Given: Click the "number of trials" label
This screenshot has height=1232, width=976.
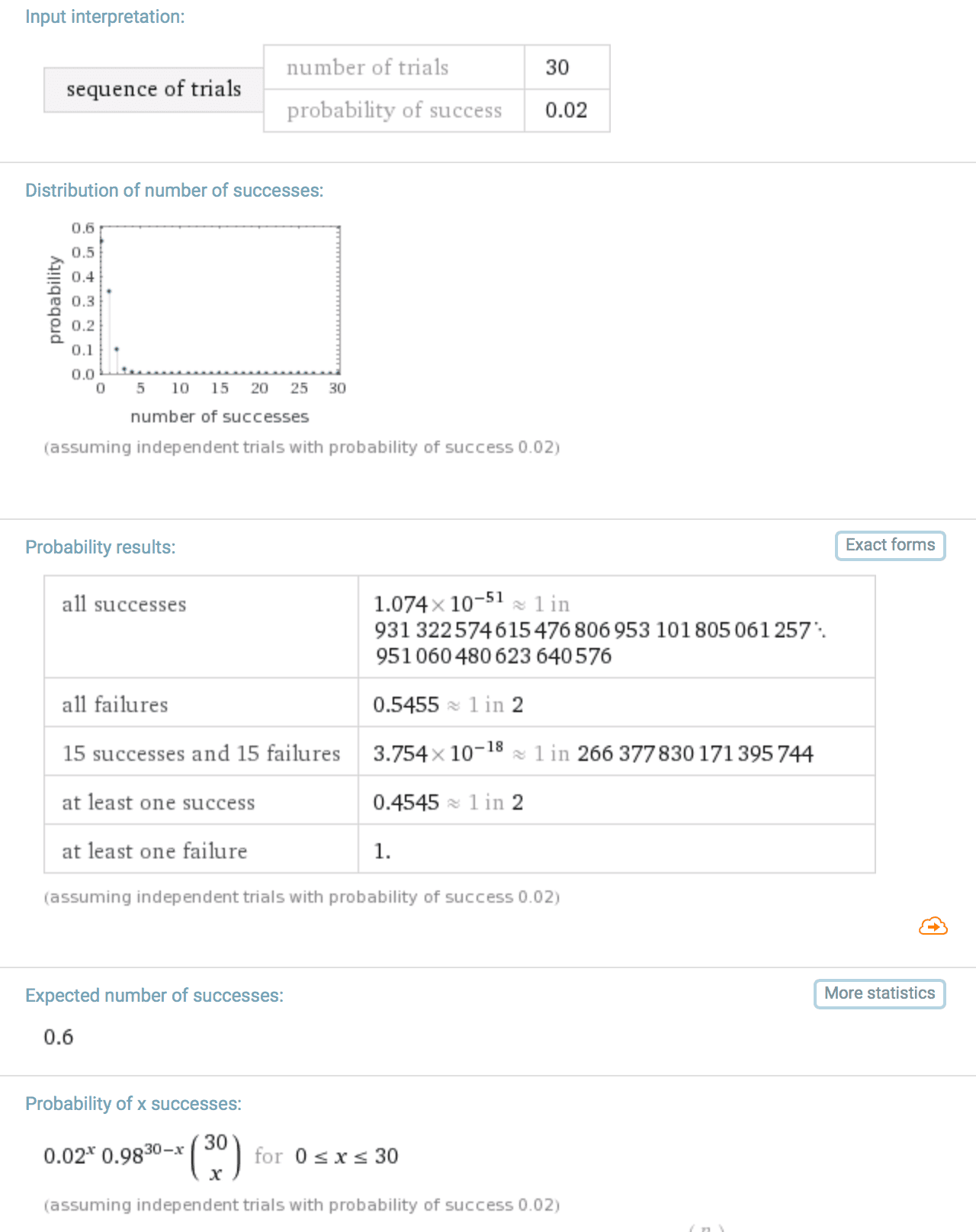Looking at the screenshot, I should [x=368, y=68].
